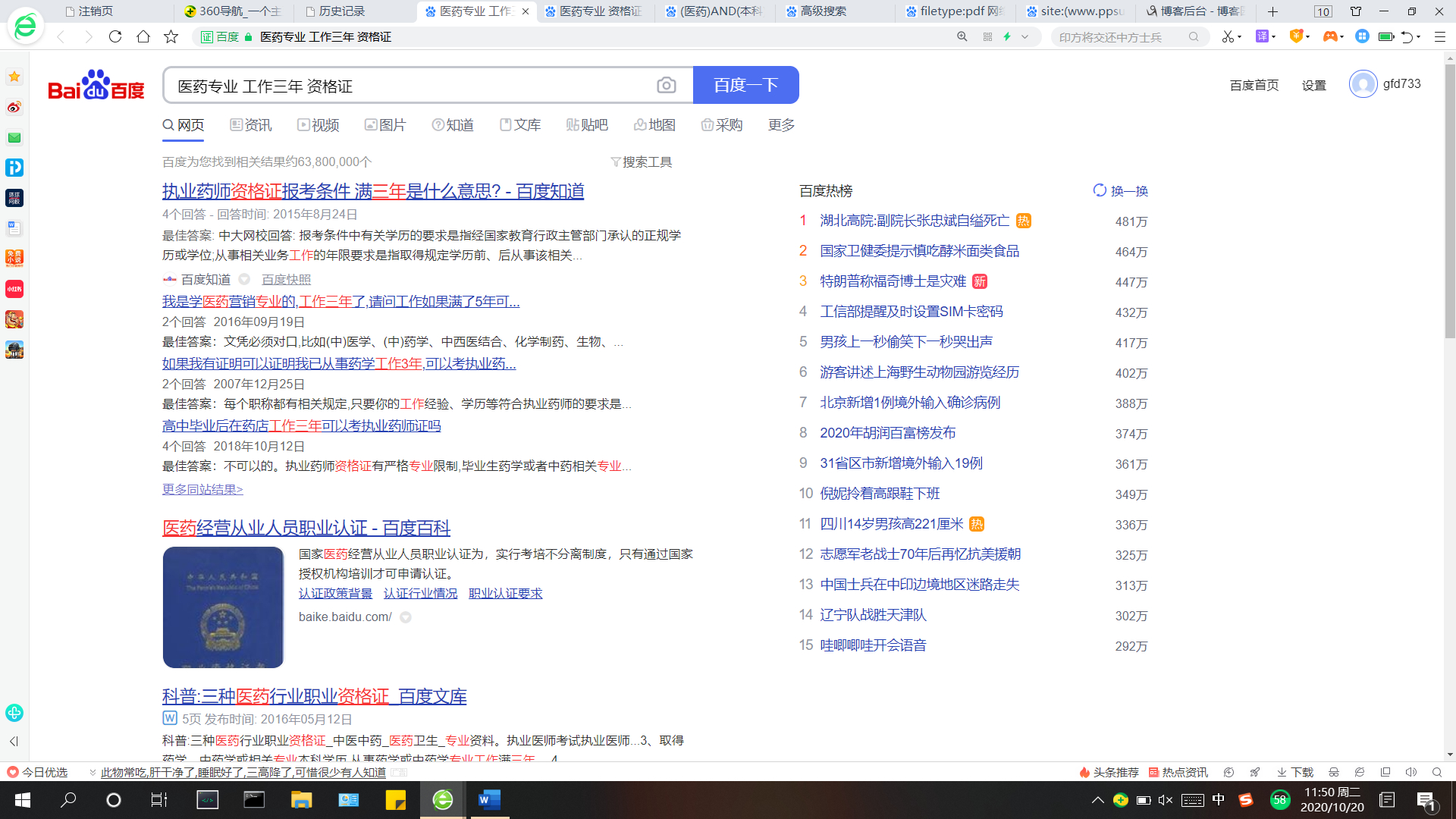Open the 更多同站结果 link
The height and width of the screenshot is (819, 1456).
point(202,489)
